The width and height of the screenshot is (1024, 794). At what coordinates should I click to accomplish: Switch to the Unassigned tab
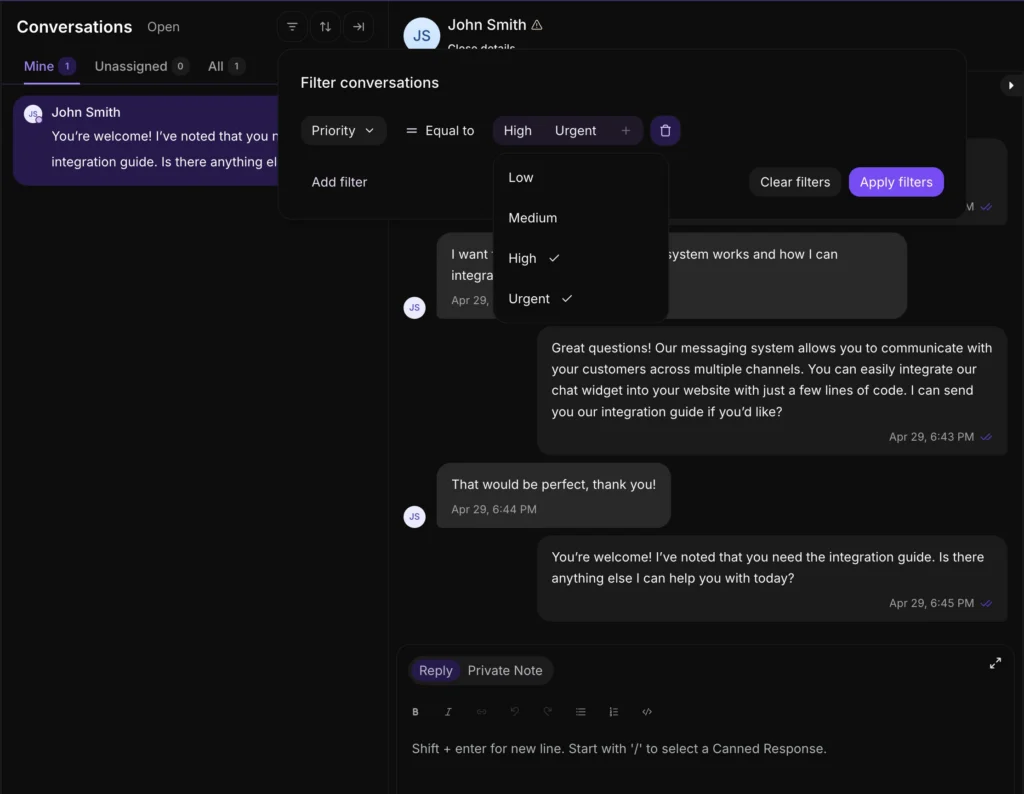[141, 67]
